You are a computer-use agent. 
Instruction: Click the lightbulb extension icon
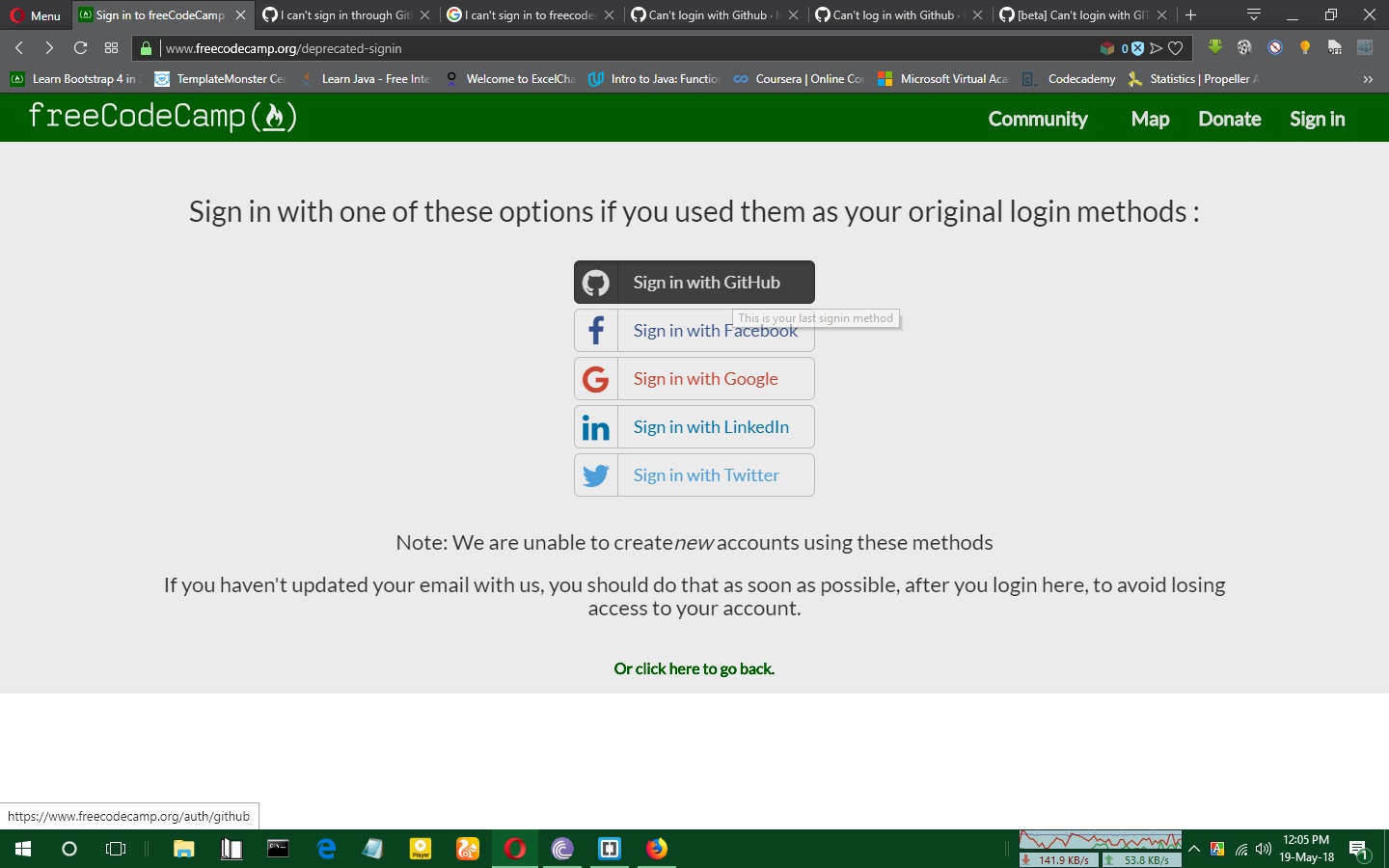pos(1305,47)
